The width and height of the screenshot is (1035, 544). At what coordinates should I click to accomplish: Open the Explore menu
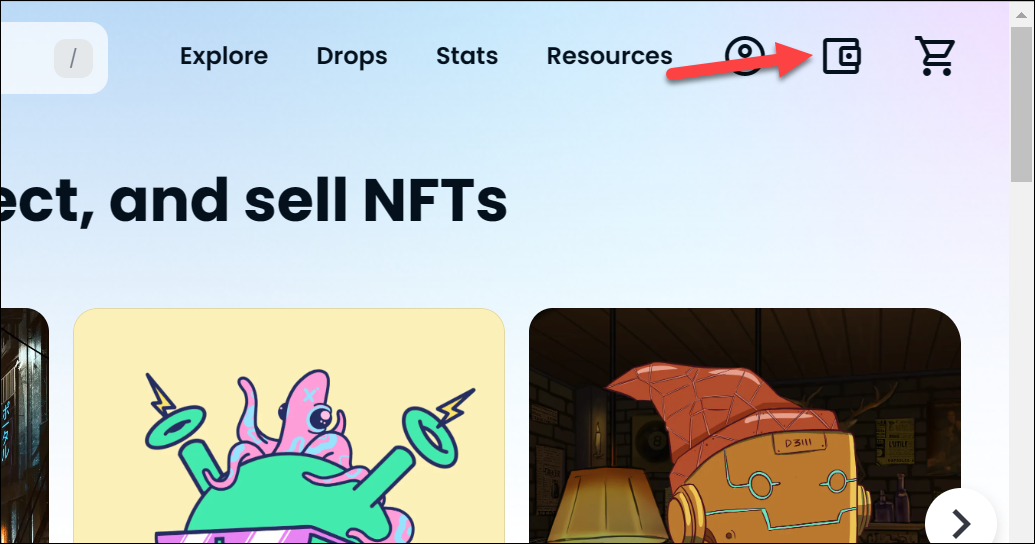click(x=224, y=56)
